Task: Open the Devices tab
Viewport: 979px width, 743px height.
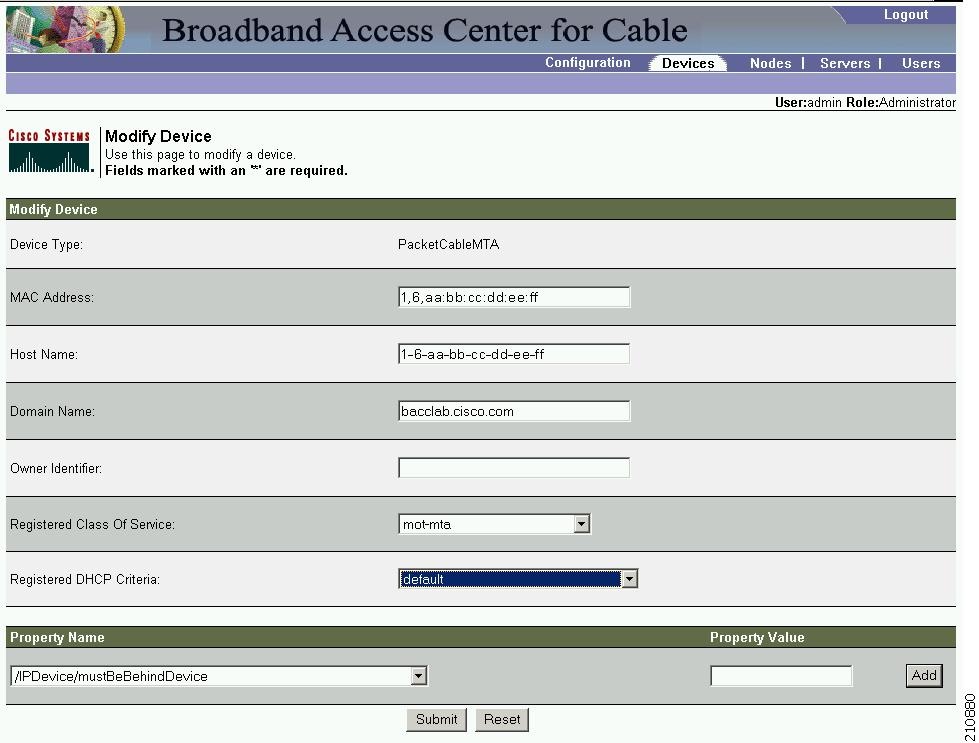Action: pyautogui.click(x=687, y=62)
